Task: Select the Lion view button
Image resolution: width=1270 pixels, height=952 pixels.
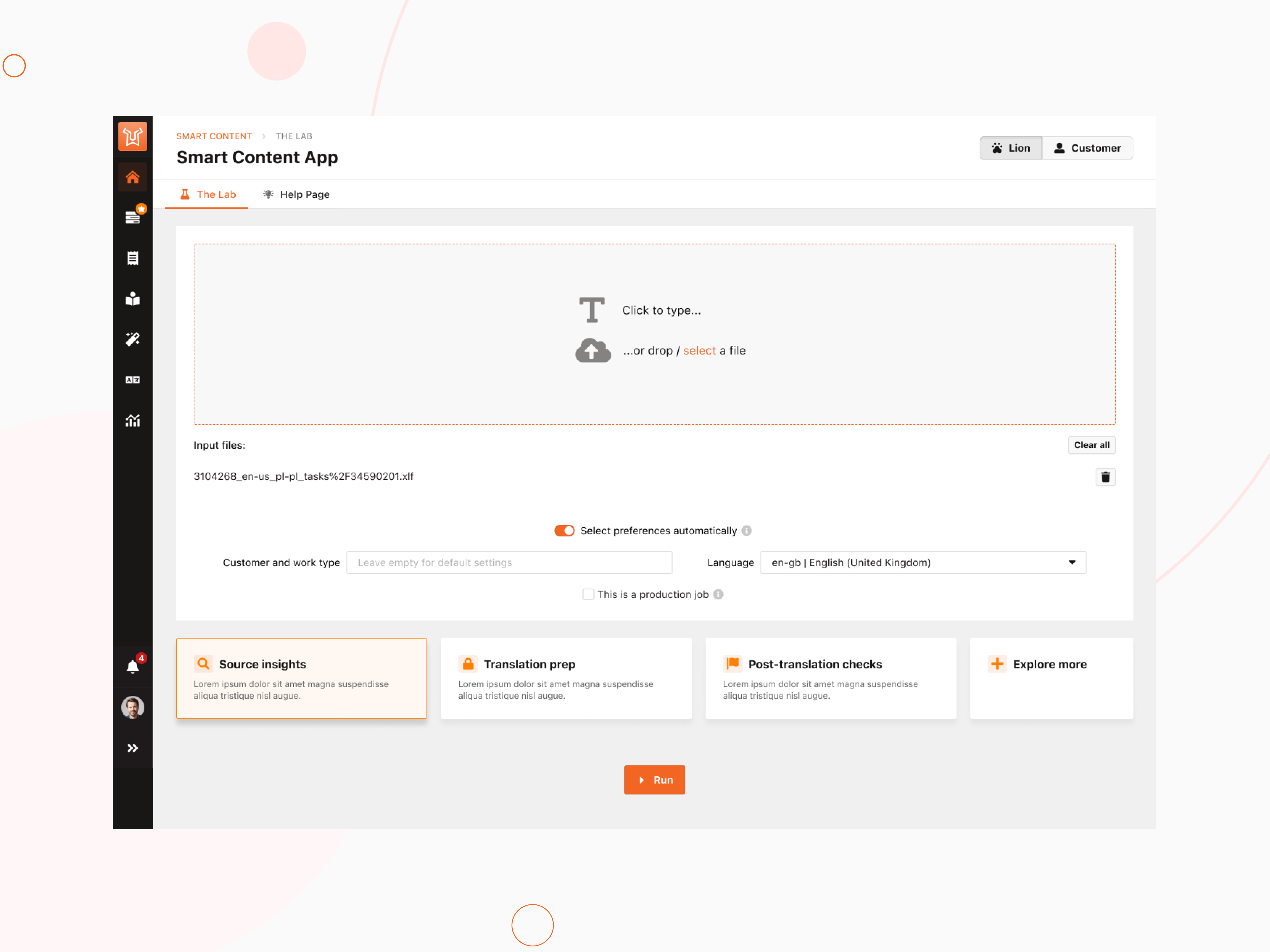Action: coord(1011,148)
